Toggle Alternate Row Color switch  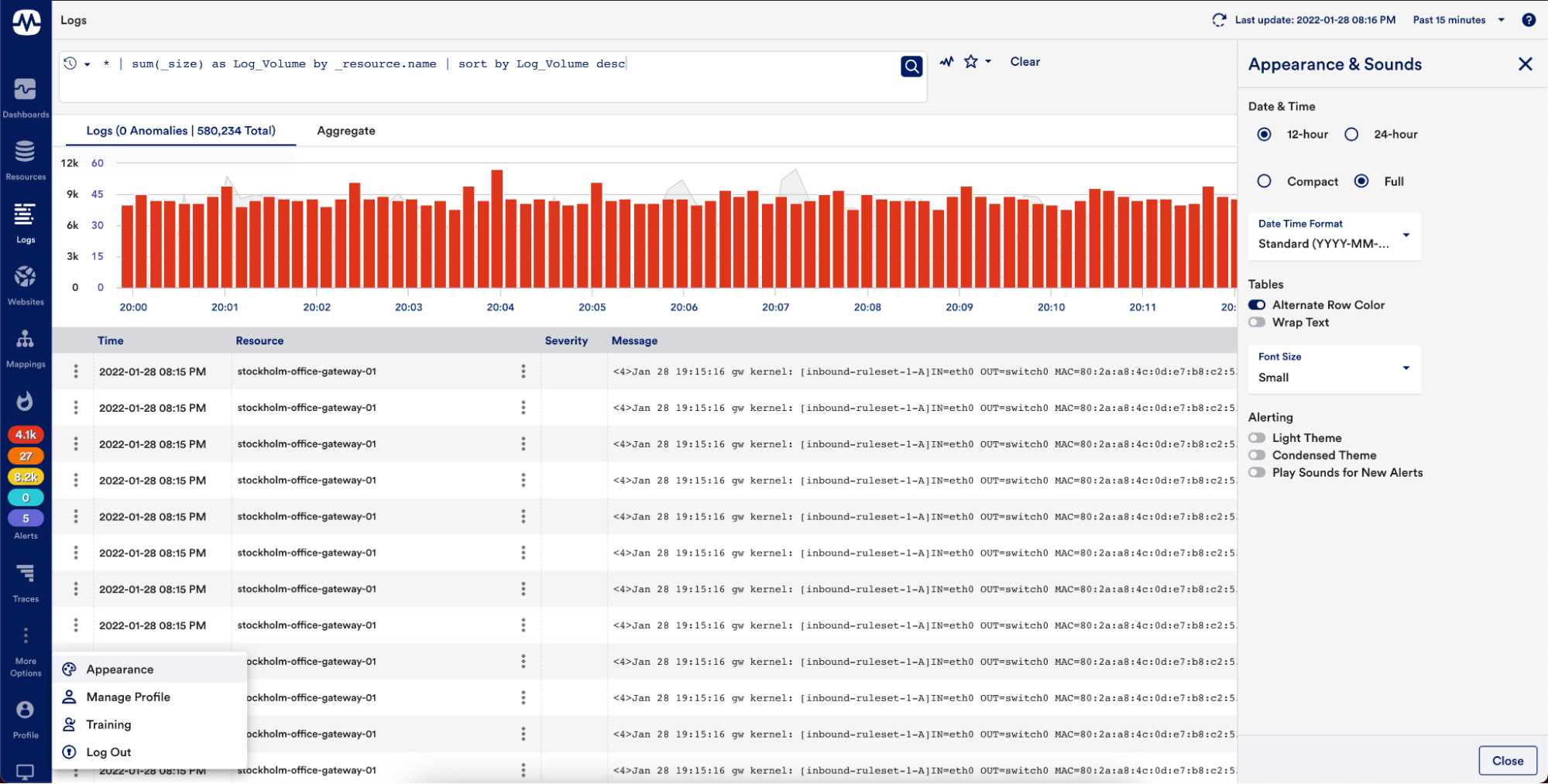pyautogui.click(x=1257, y=305)
